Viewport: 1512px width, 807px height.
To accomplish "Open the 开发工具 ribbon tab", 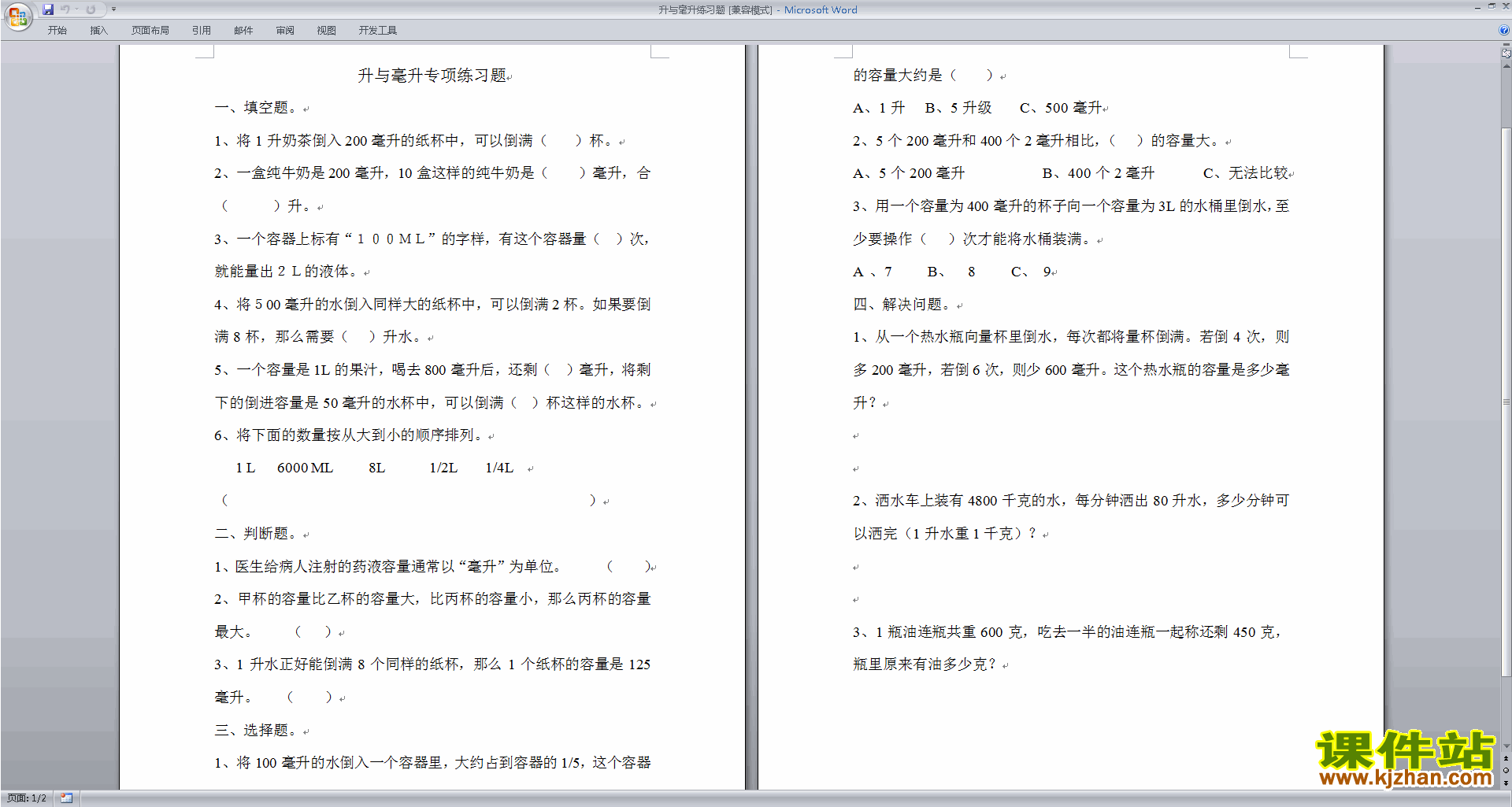I will tap(377, 30).
